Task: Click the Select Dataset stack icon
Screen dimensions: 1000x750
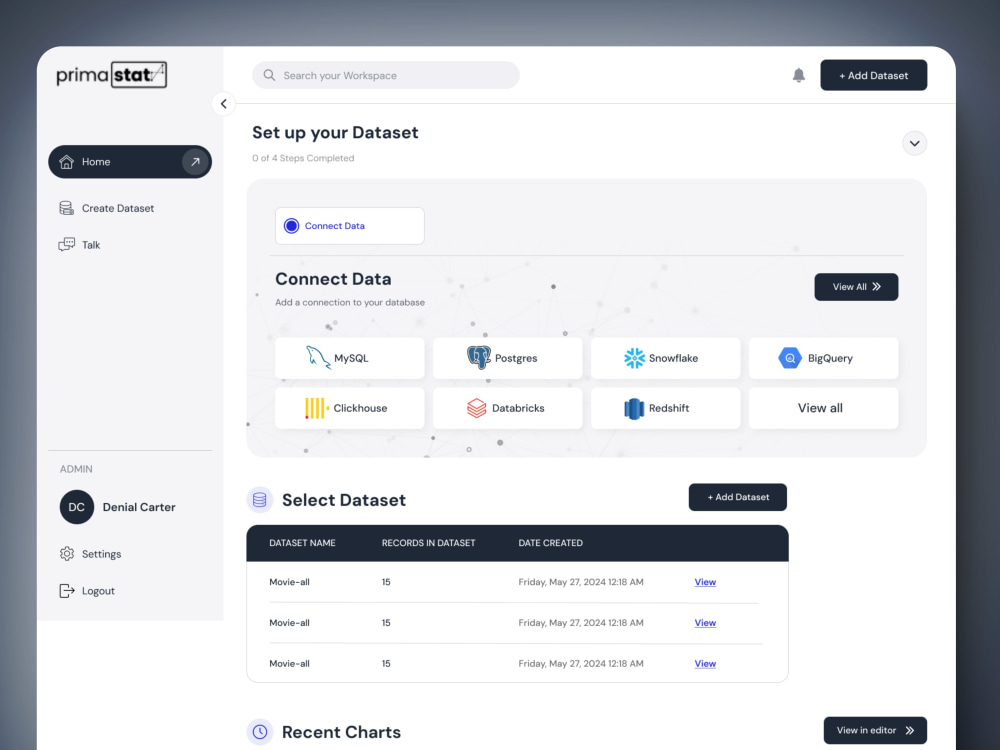Action: pos(260,500)
